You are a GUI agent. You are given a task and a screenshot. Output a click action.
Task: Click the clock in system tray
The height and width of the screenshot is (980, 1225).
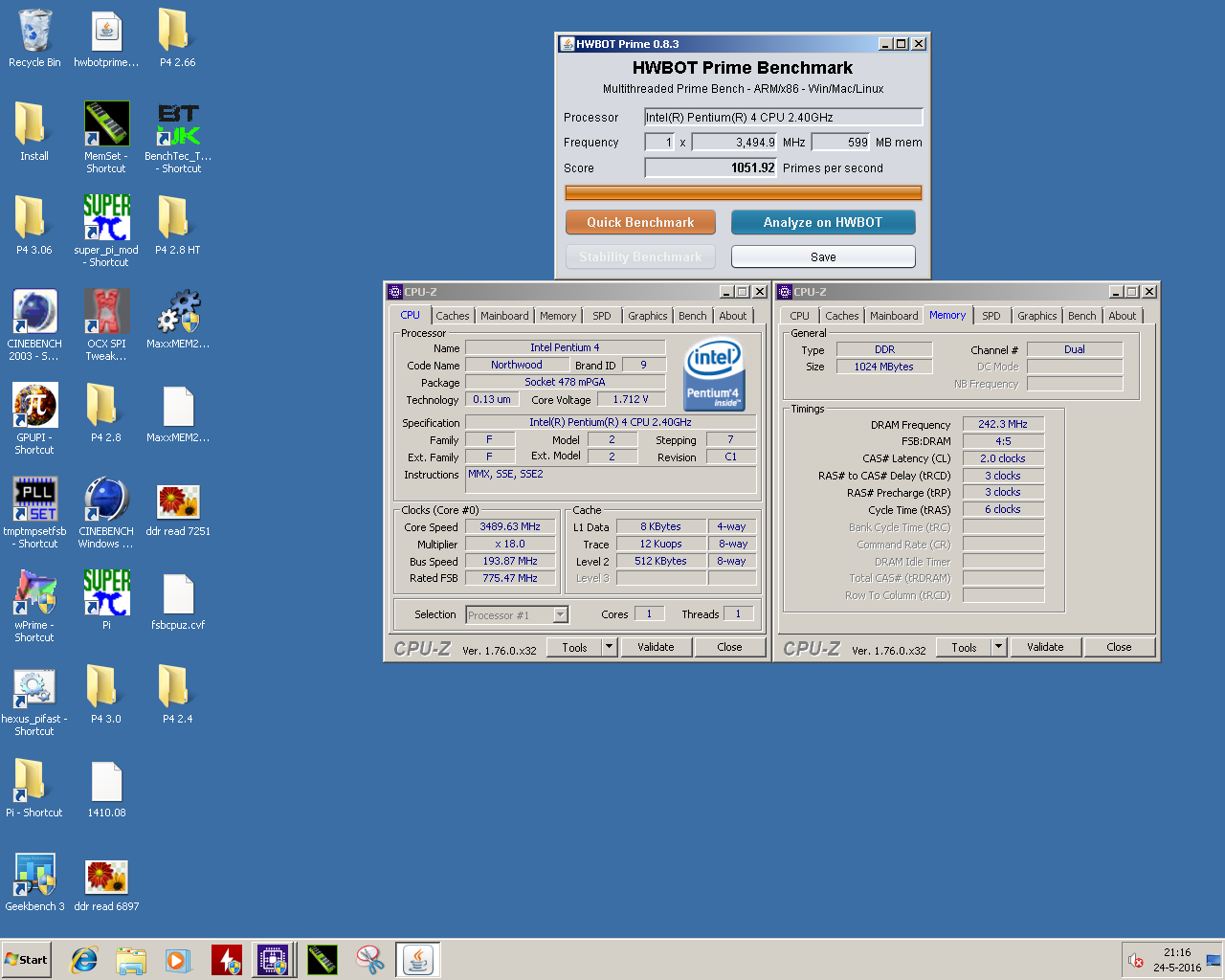1177,960
